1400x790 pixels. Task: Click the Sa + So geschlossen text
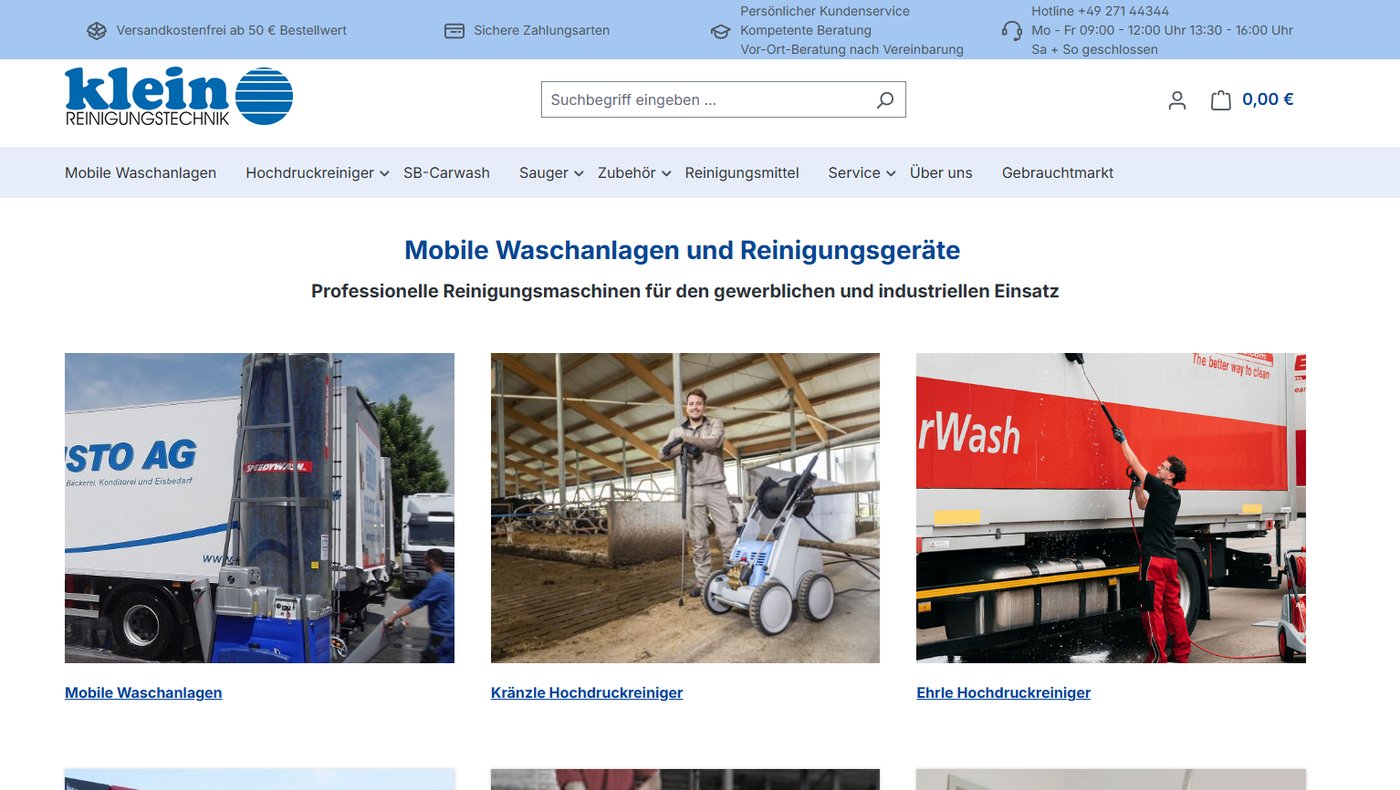click(x=1095, y=49)
